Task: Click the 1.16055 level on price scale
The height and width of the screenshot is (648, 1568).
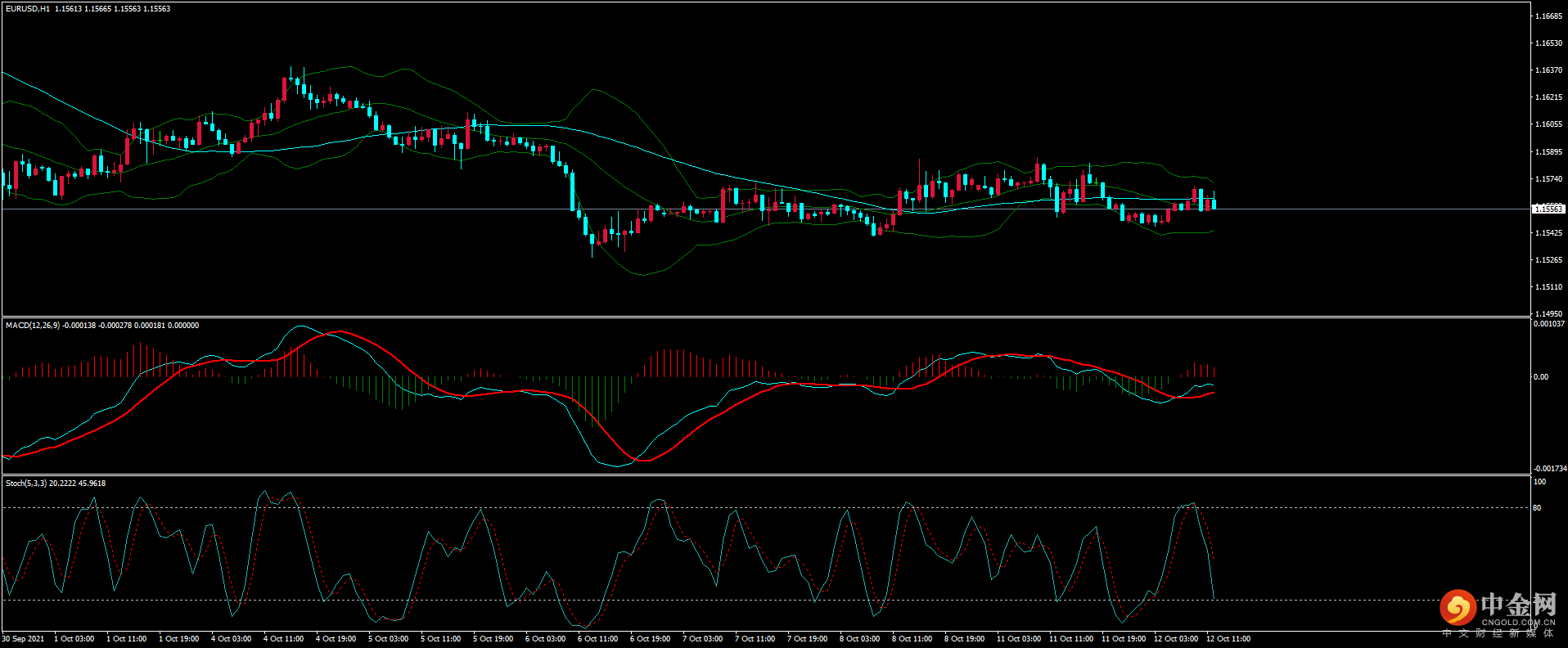Action: 1548,124
